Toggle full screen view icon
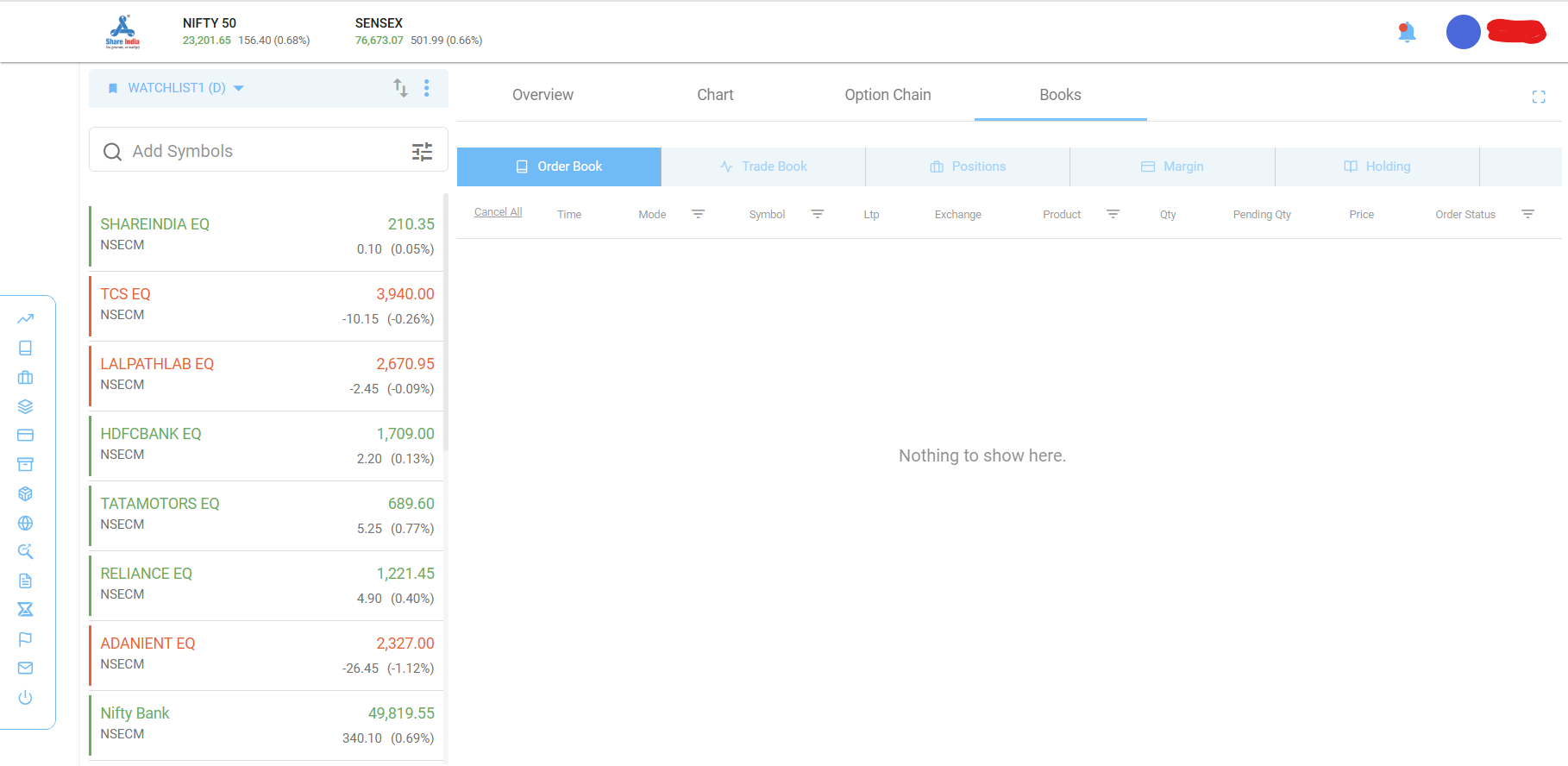 pos(1539,97)
